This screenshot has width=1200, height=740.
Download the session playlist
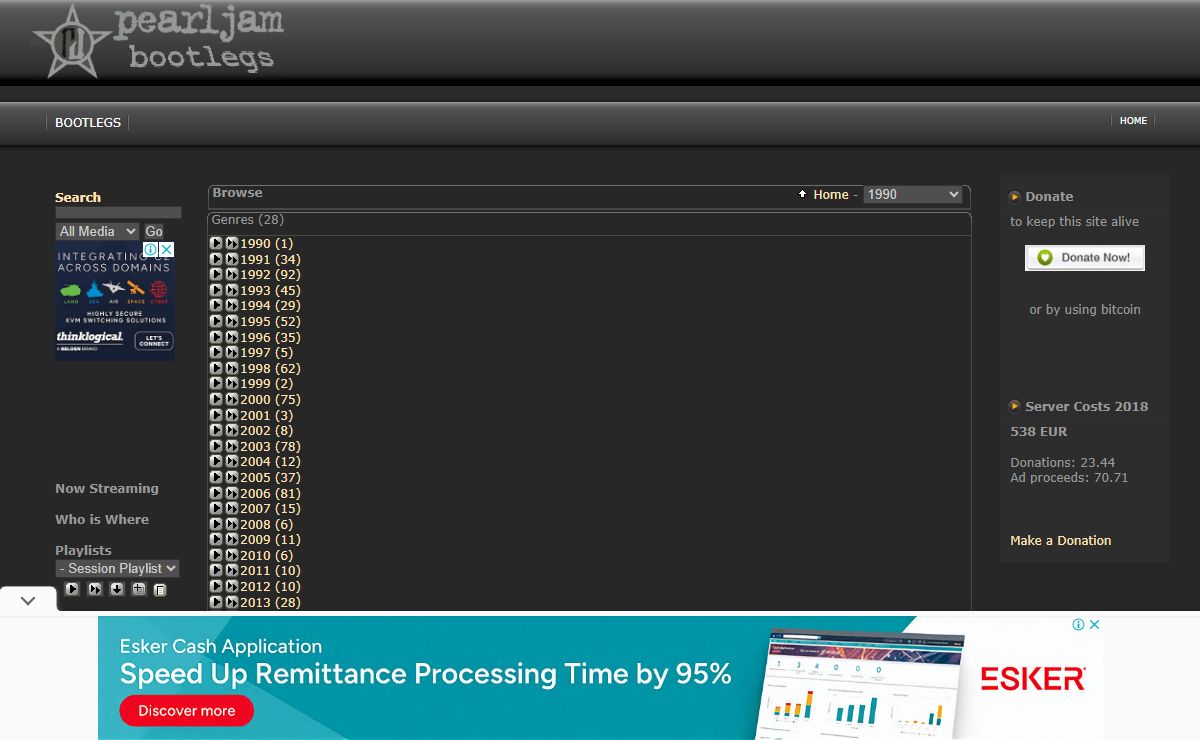coord(117,589)
